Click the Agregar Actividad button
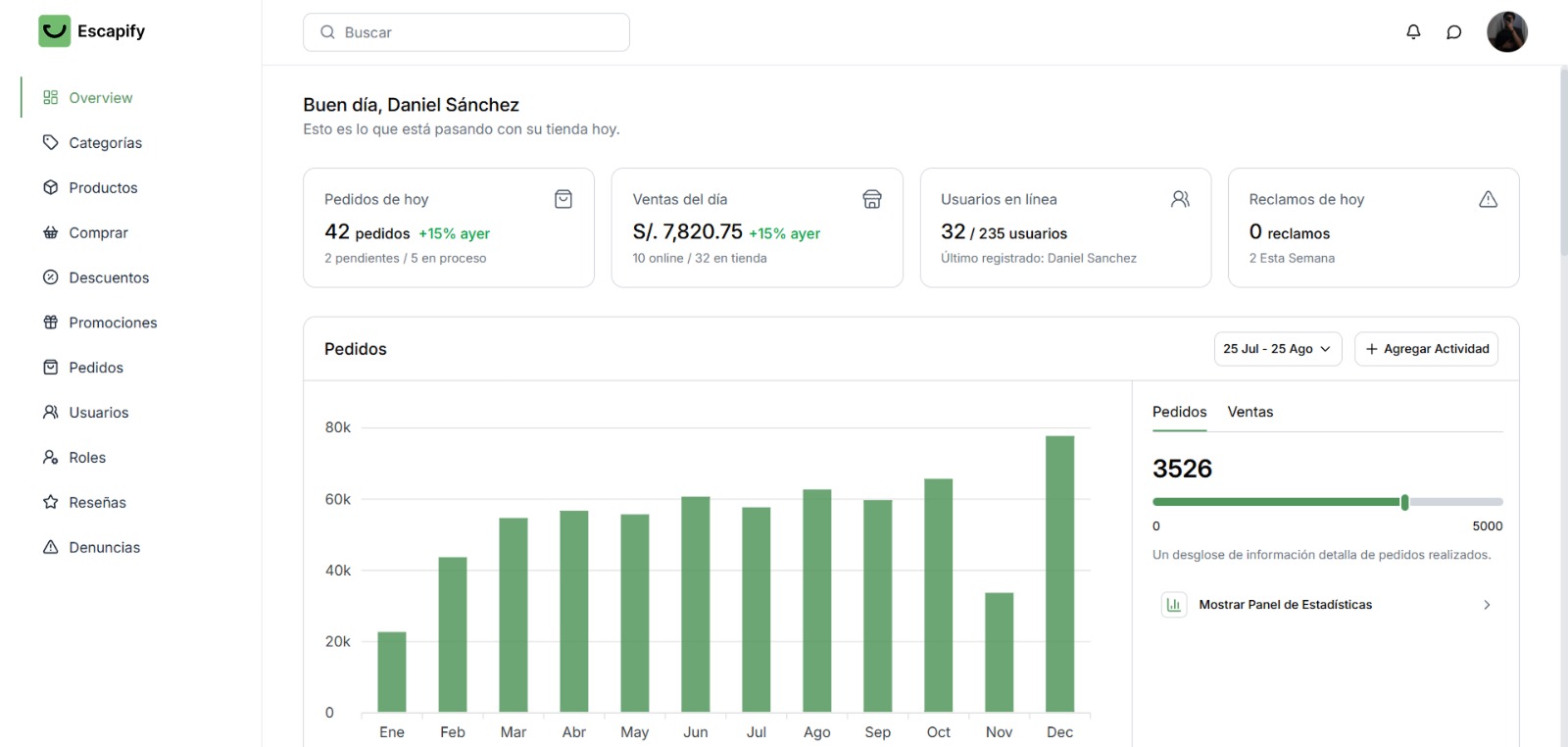Viewport: 1568px width, 747px height. click(x=1426, y=349)
